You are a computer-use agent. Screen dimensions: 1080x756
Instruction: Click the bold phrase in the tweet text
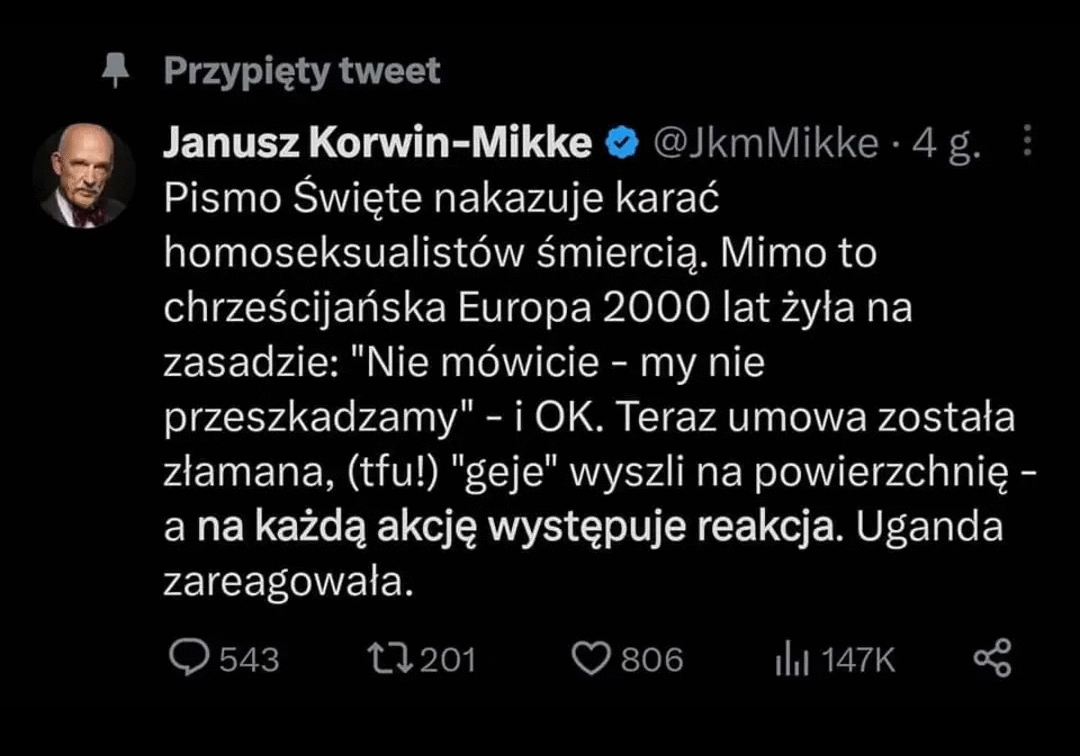(x=514, y=528)
